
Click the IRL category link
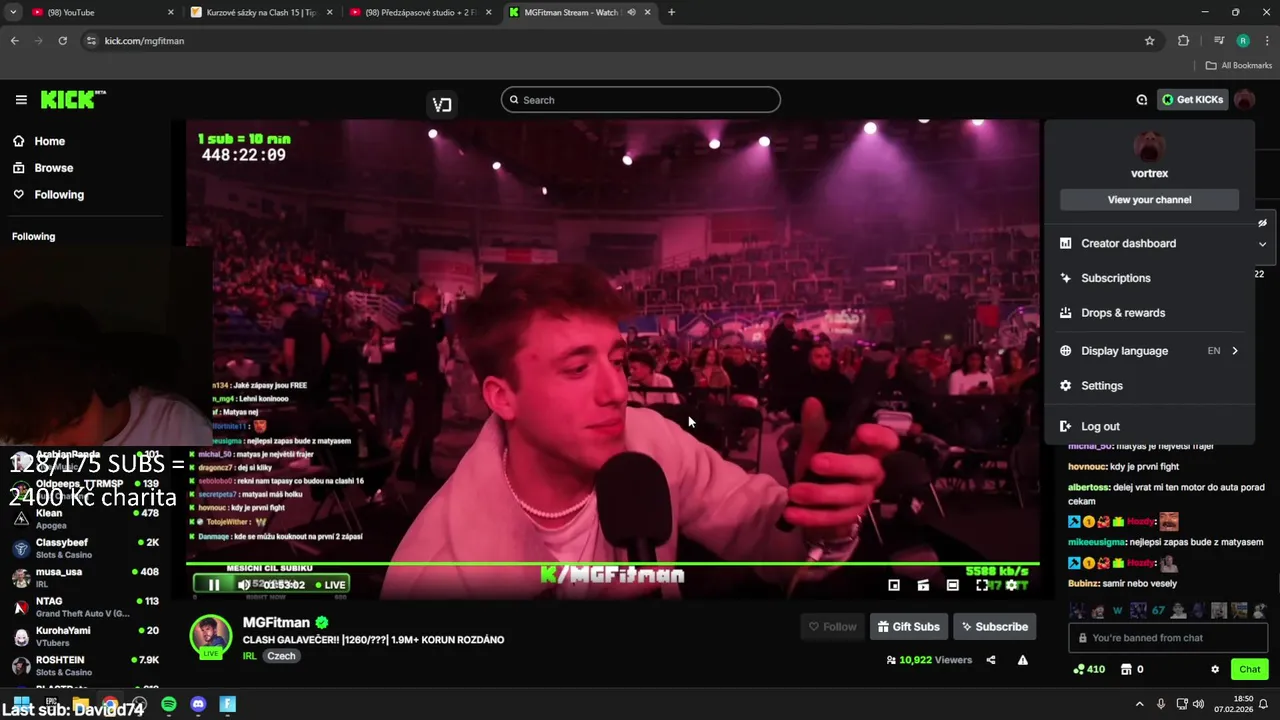coord(250,656)
